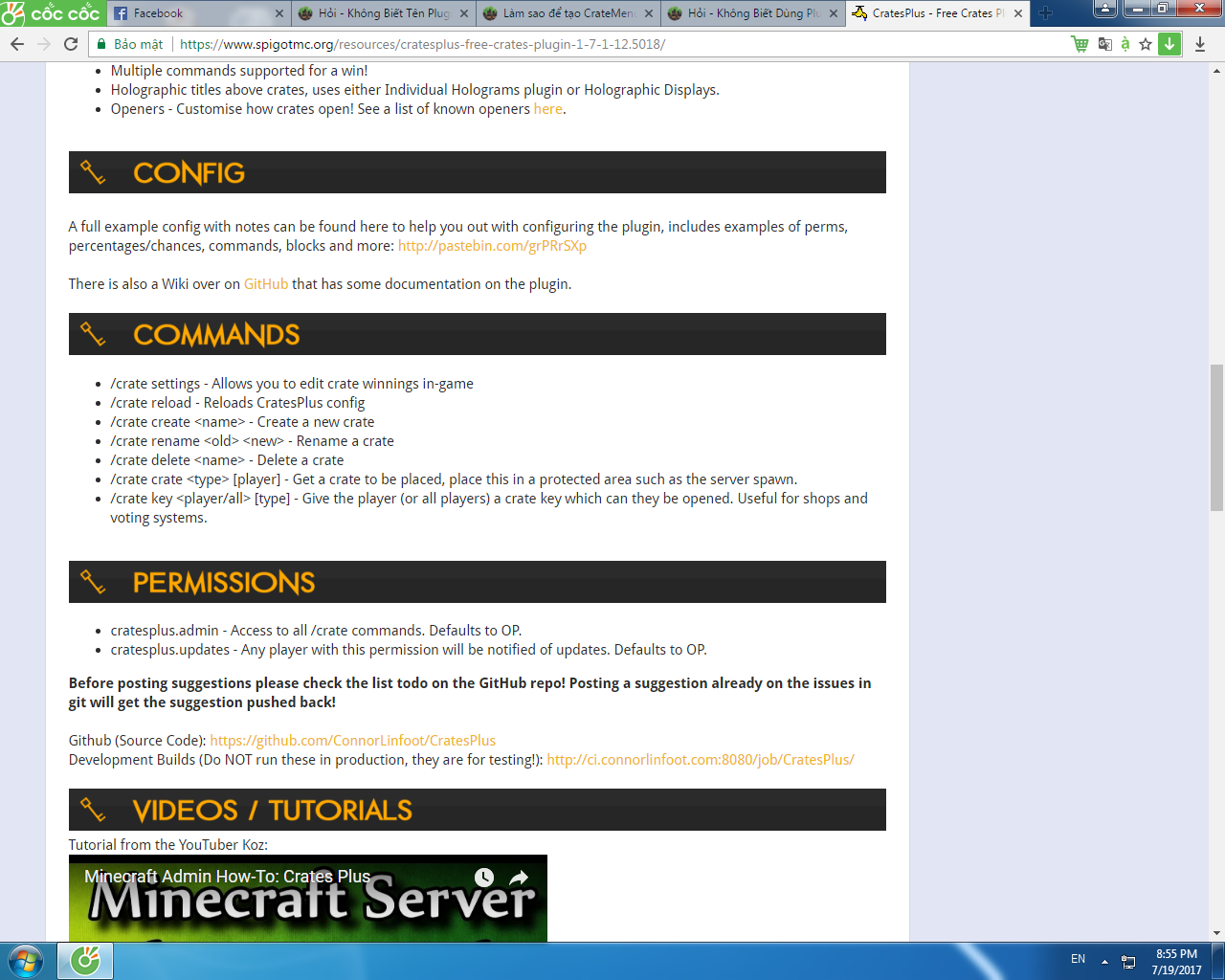Click the scrollbar down arrow

click(1217, 933)
